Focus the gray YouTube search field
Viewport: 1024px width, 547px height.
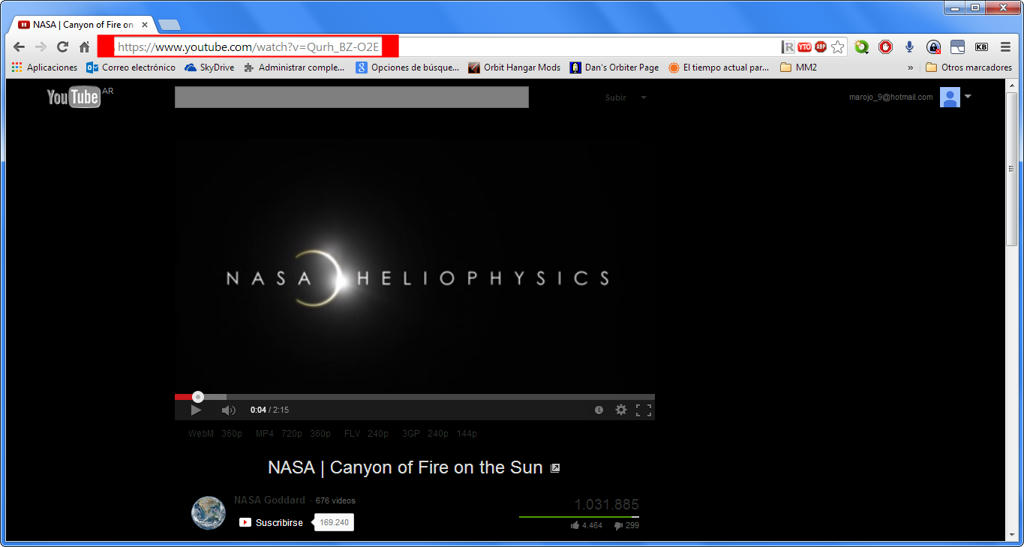point(351,97)
